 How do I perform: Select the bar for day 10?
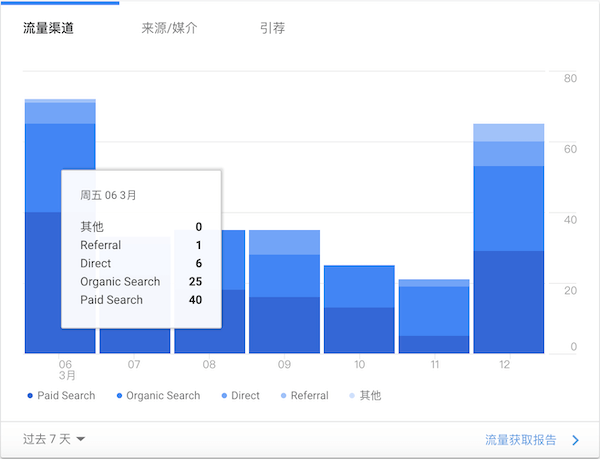[359, 309]
